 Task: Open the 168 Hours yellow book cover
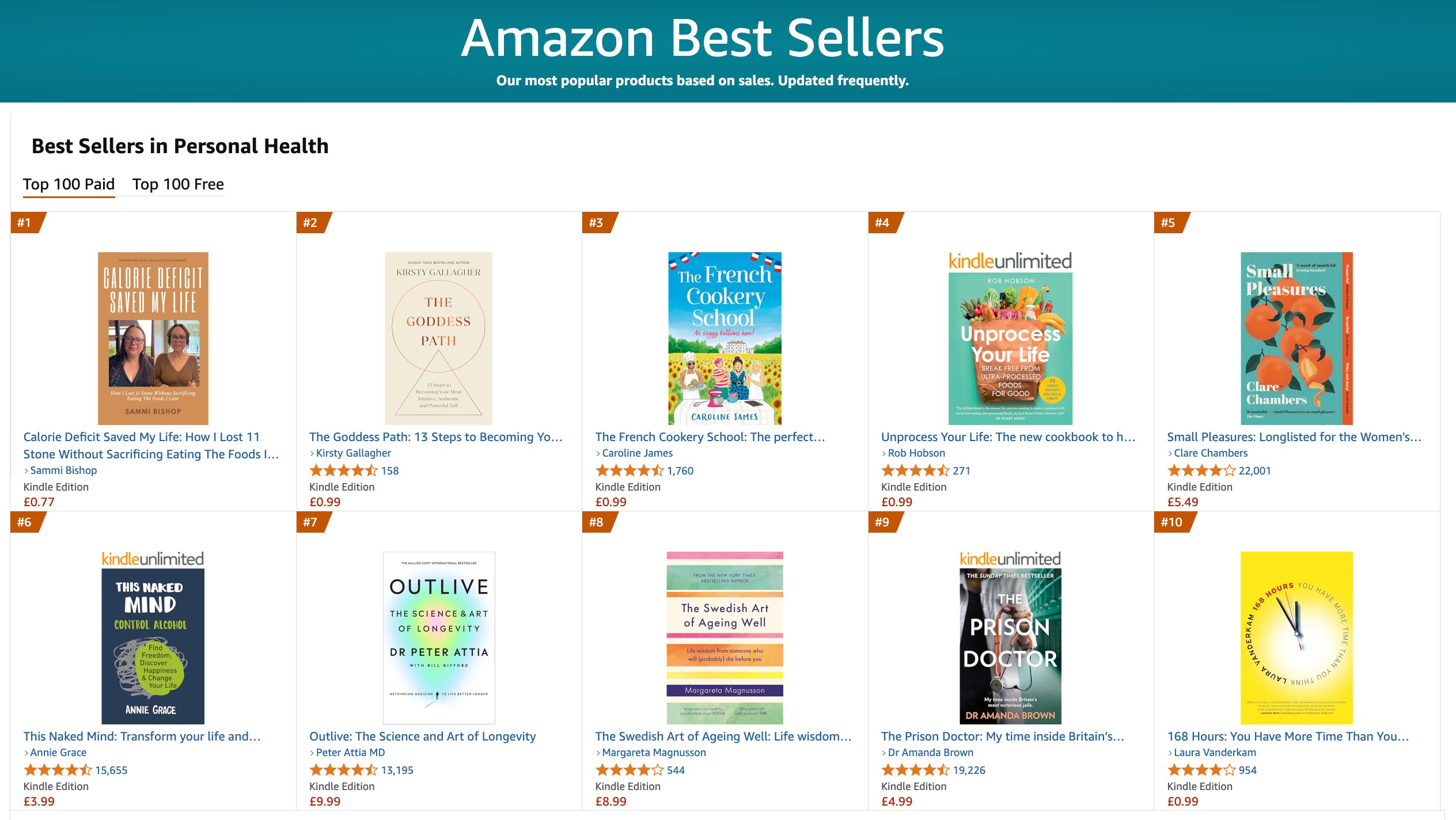coord(1296,637)
